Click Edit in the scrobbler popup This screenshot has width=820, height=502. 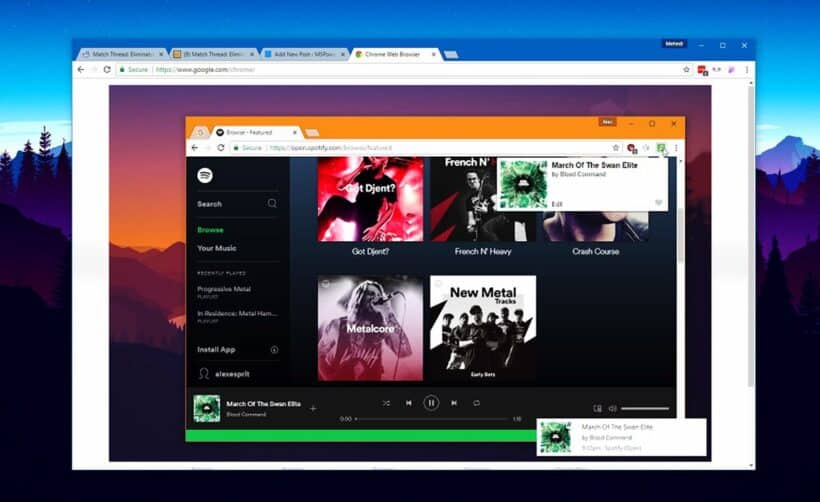point(557,204)
